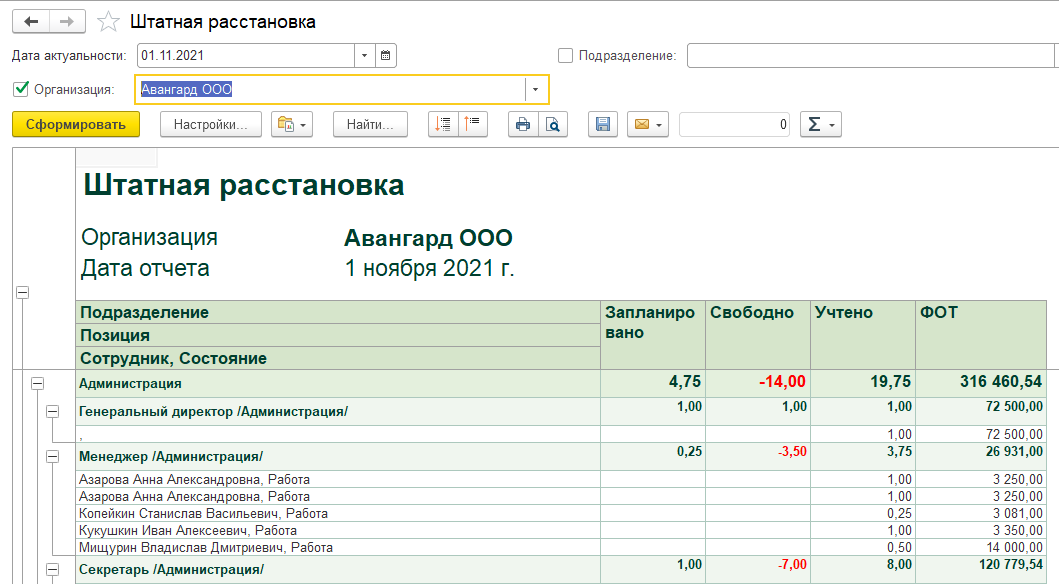Open the Организация dropdown list

(x=536, y=90)
